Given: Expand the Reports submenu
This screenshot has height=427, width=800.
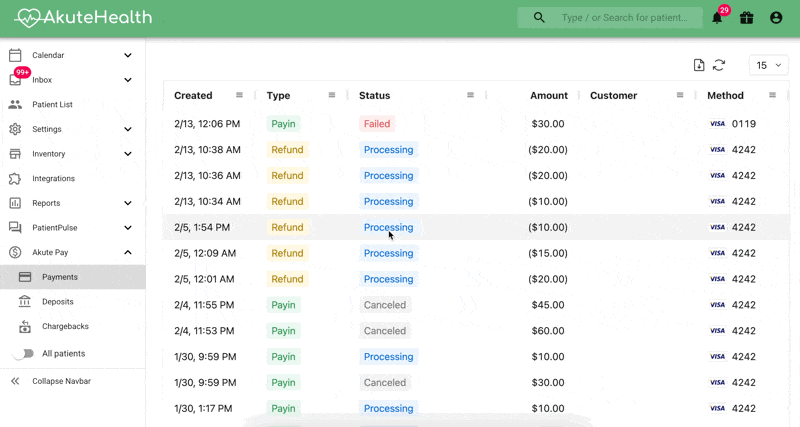Looking at the screenshot, I should 128,203.
